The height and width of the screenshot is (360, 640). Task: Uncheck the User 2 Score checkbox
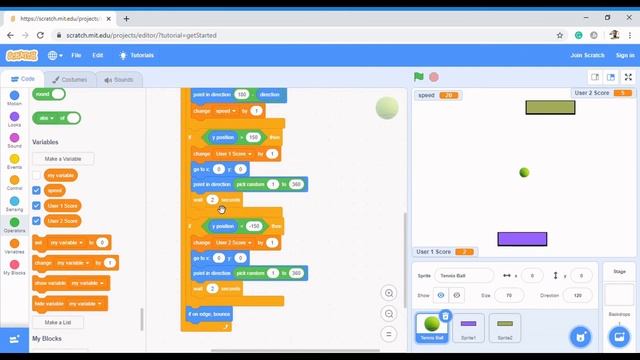[x=36, y=221]
